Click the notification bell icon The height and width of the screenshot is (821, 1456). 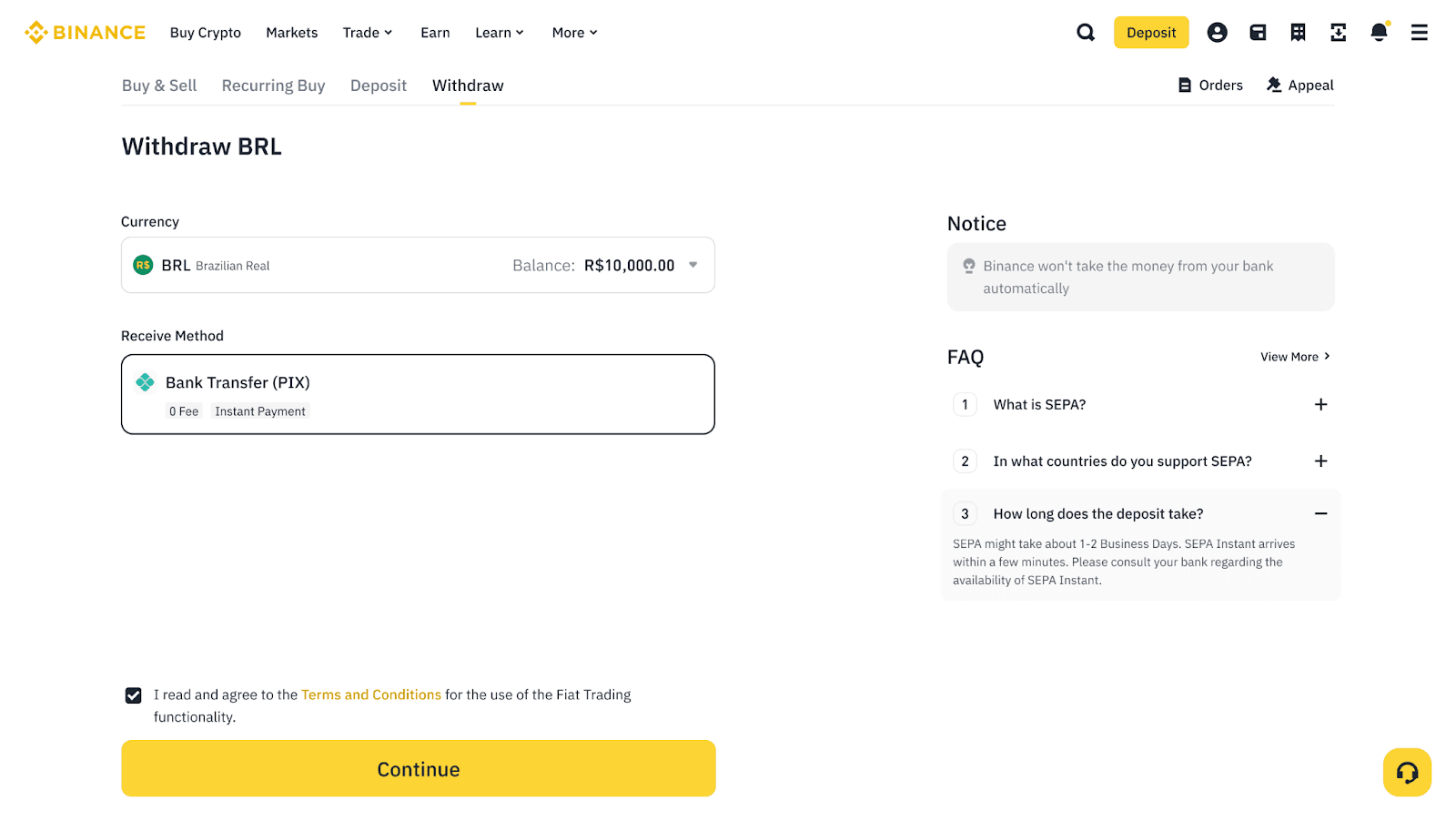coord(1379,33)
